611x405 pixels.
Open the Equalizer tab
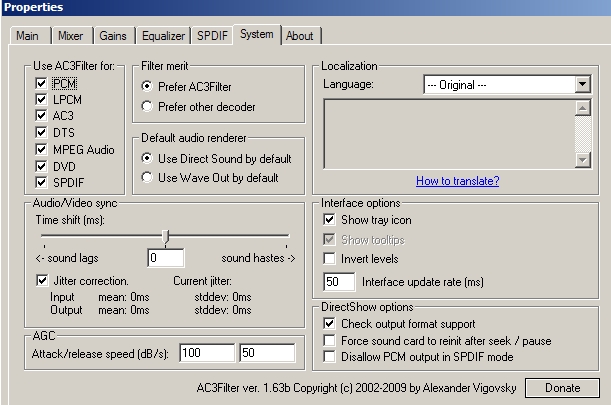(163, 36)
